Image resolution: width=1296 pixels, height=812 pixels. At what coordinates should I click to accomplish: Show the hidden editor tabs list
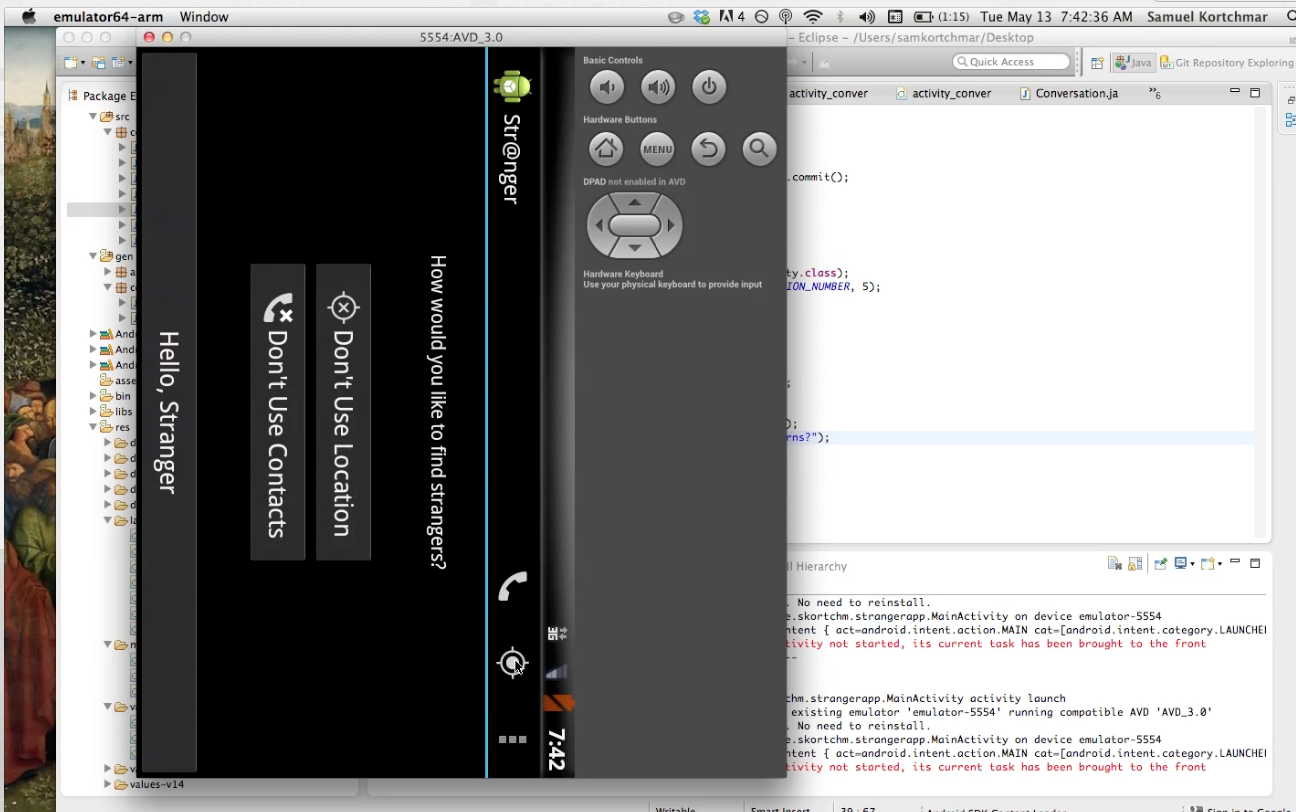[1155, 93]
